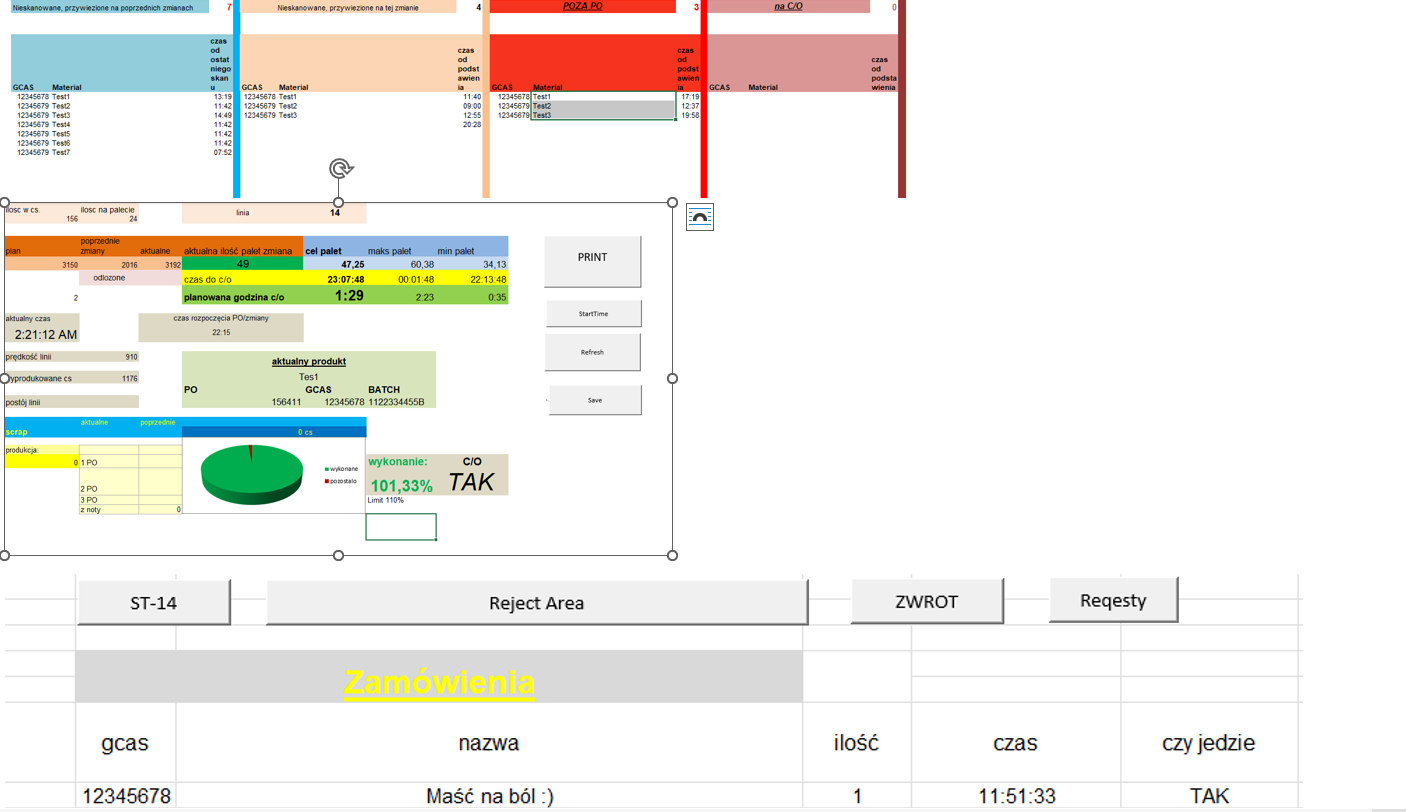The image size is (1406, 812).
Task: Click the green 49 pallet count
Action: (x=243, y=264)
